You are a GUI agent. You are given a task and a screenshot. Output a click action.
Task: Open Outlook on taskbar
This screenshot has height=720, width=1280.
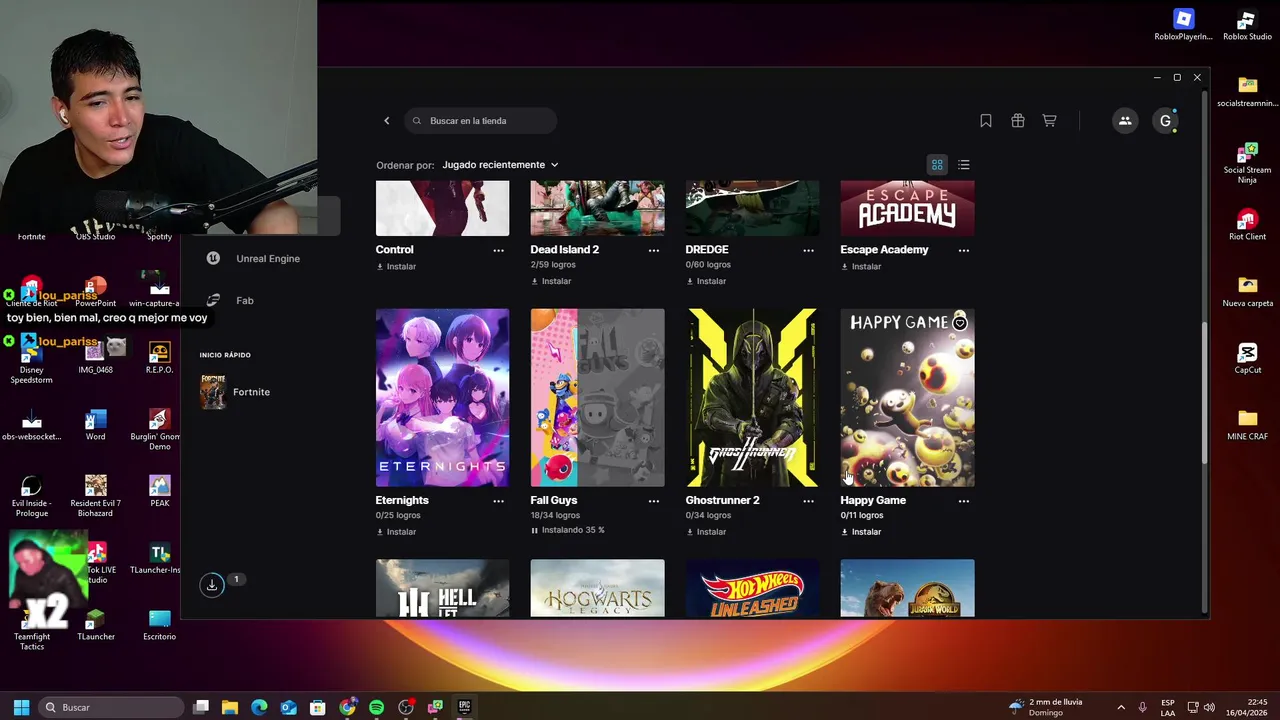289,707
